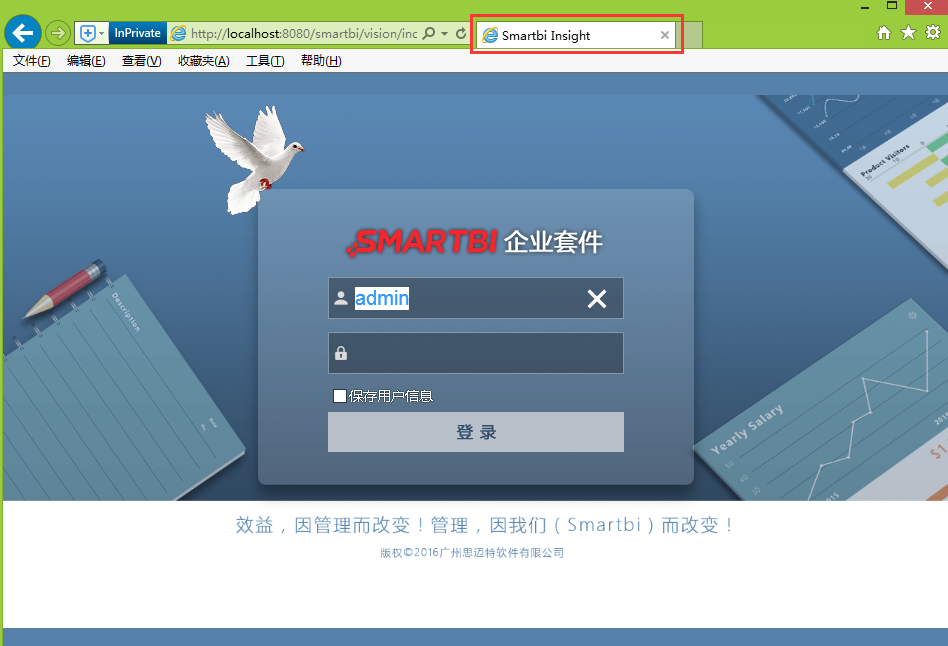
Task: Open the tracking protection shield icon
Action: pos(88,33)
